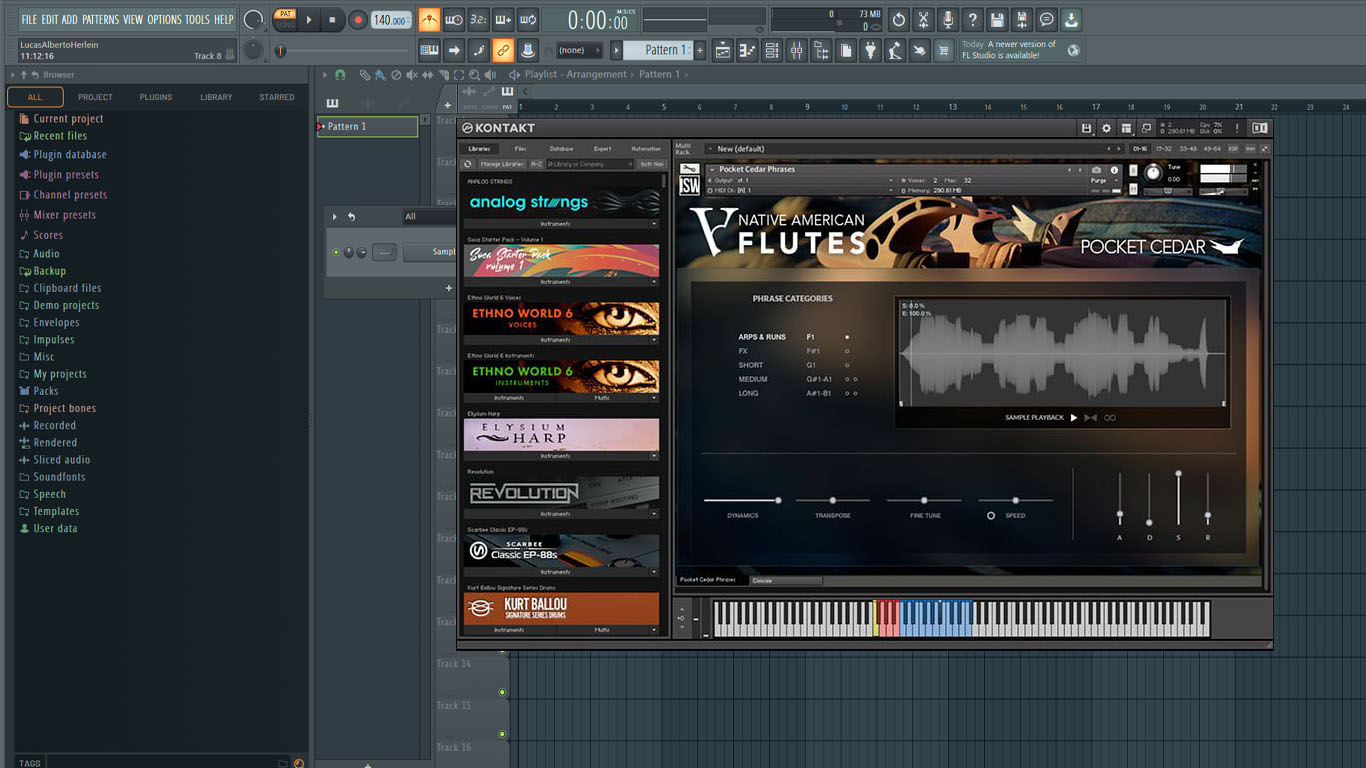This screenshot has height=768, width=1366.
Task: Adjust the DYNAMICS slider handle
Action: click(778, 500)
